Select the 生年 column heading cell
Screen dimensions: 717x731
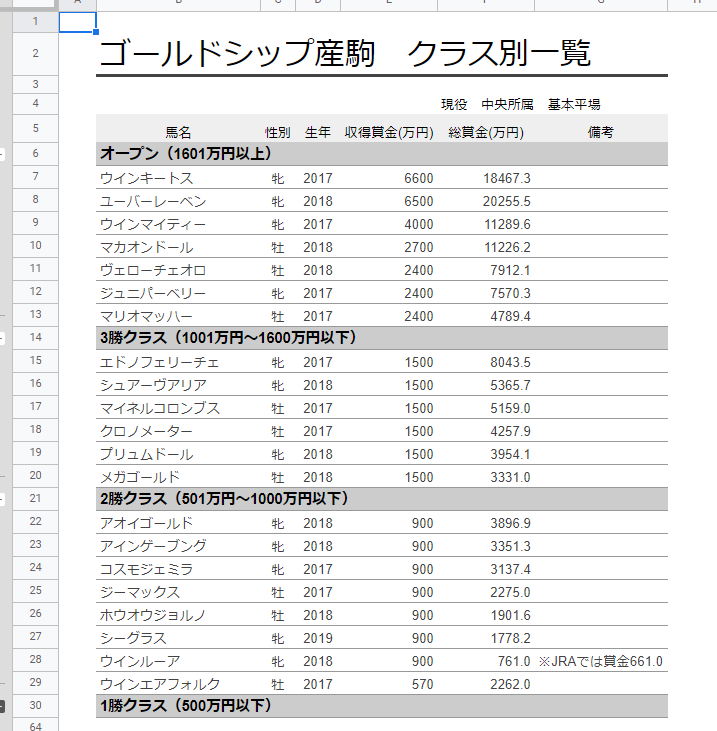318,132
